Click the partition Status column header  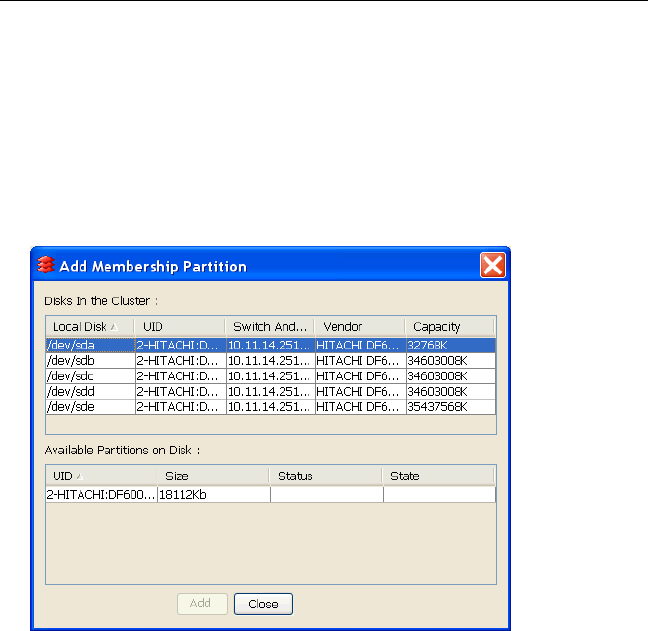coord(325,476)
